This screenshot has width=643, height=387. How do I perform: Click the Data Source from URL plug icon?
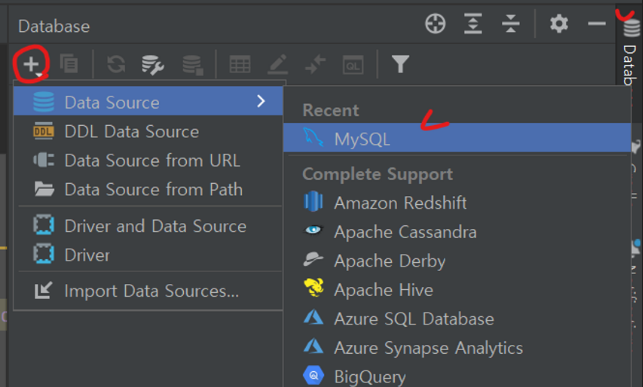pos(43,160)
